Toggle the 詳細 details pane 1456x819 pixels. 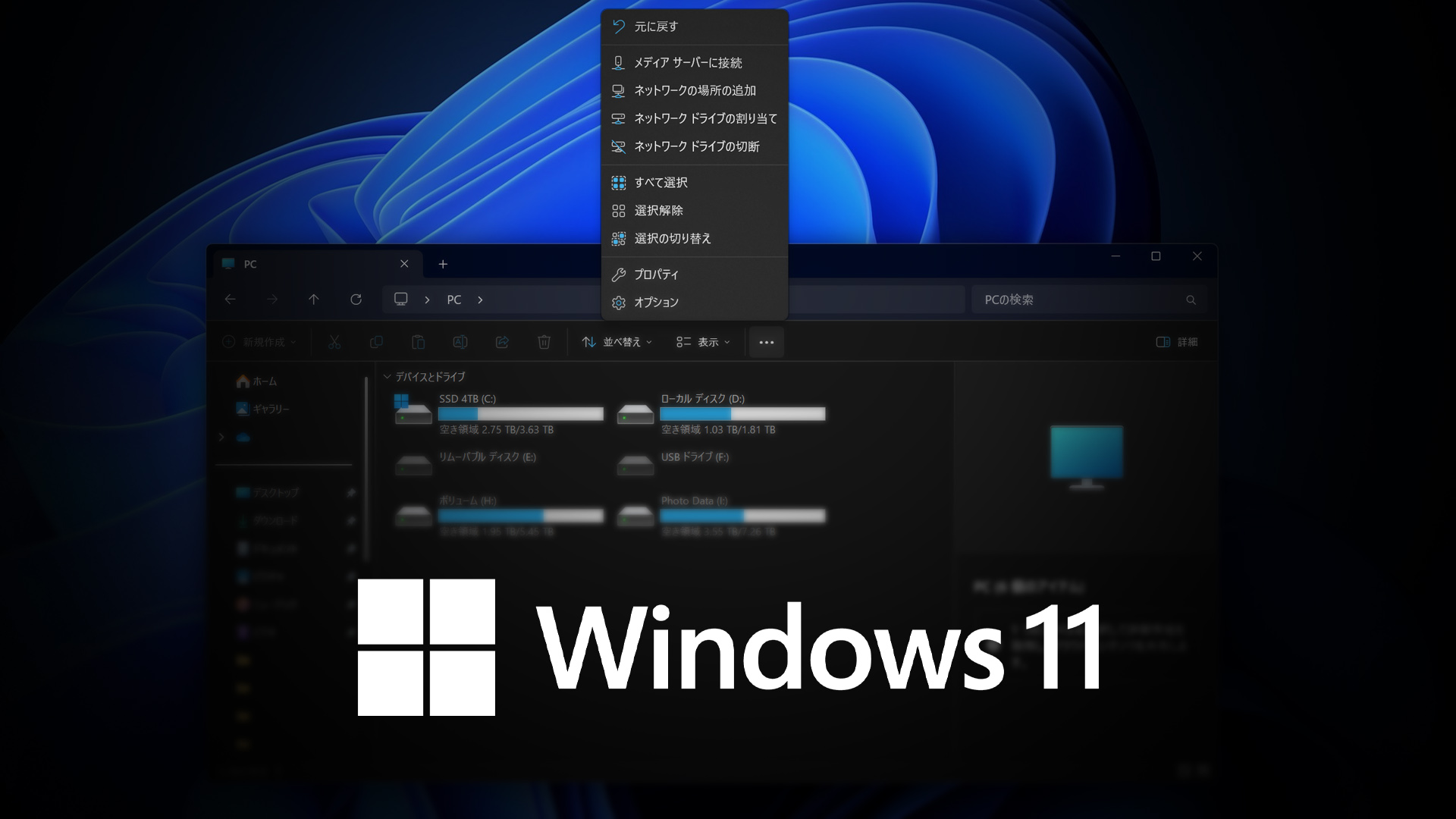pyautogui.click(x=1176, y=342)
